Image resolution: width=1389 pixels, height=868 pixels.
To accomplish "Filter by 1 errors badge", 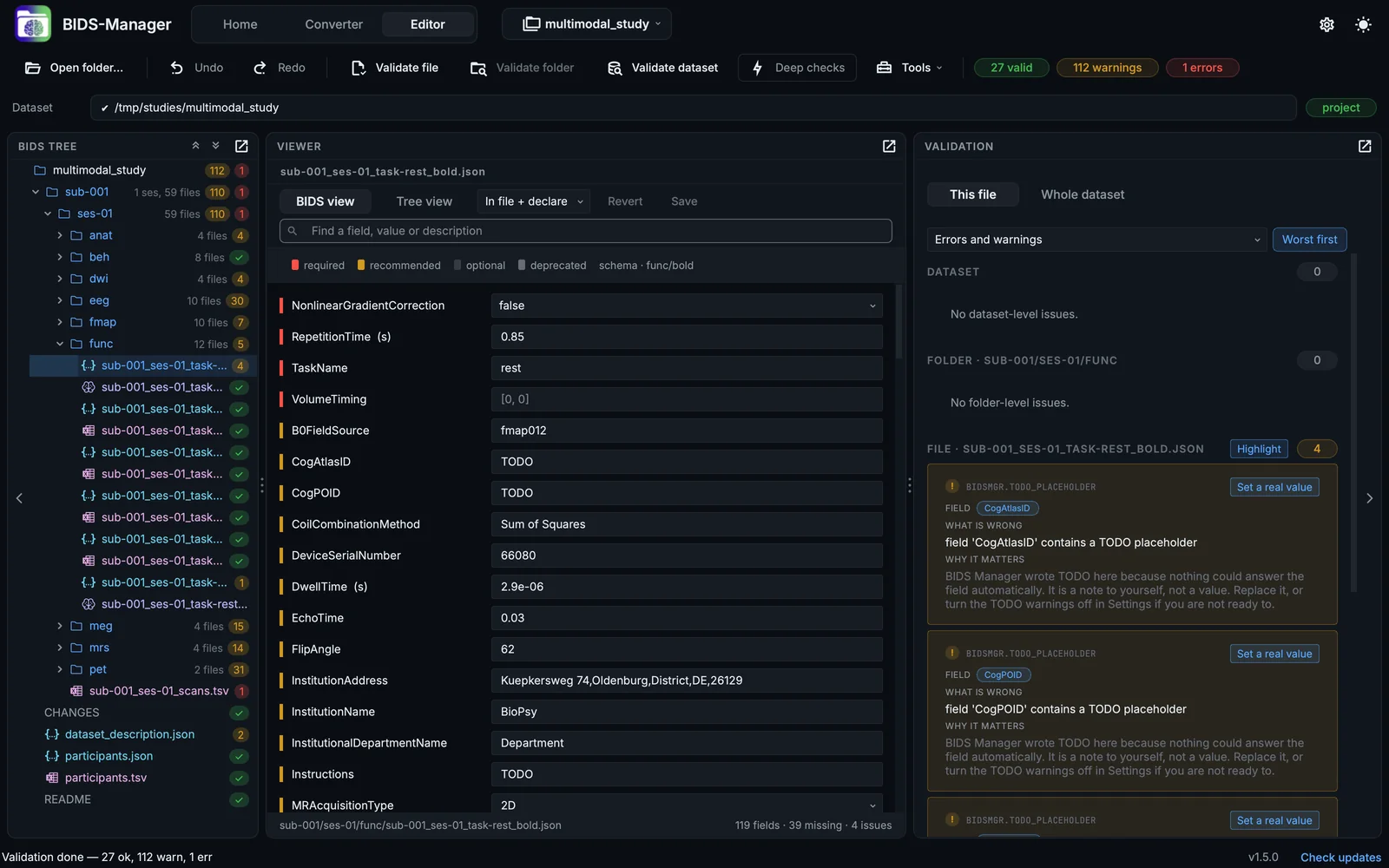I will pyautogui.click(x=1201, y=68).
